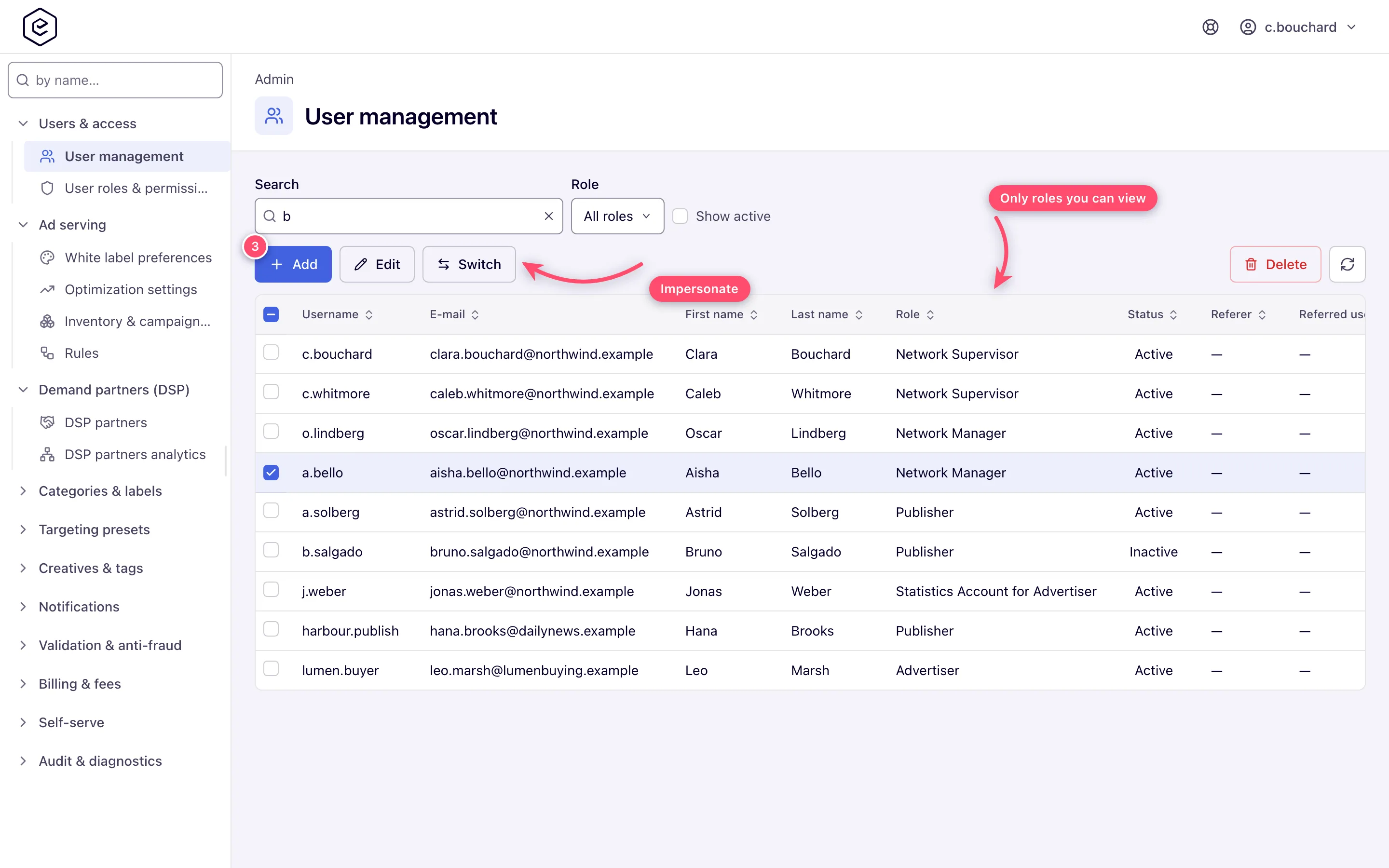Viewport: 1389px width, 868px height.
Task: Click the Switch button
Action: coord(469,264)
